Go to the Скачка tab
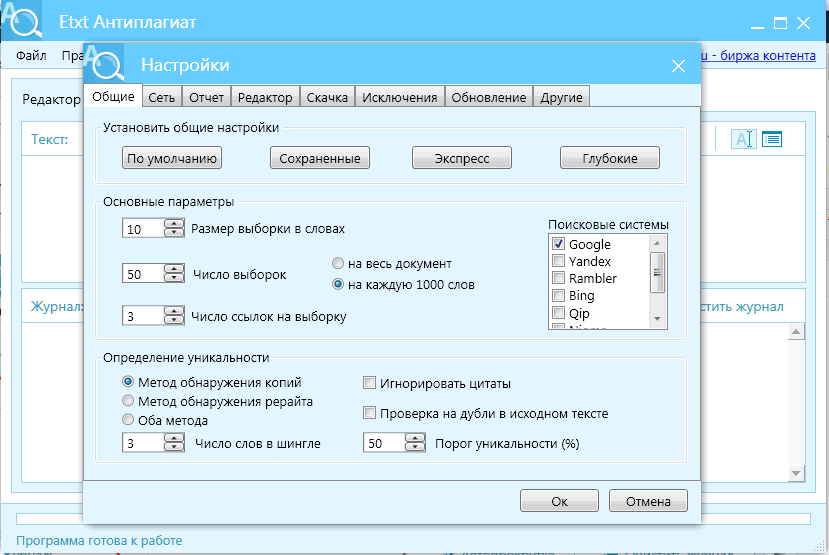Screen dimensions: 829x555 327,97
